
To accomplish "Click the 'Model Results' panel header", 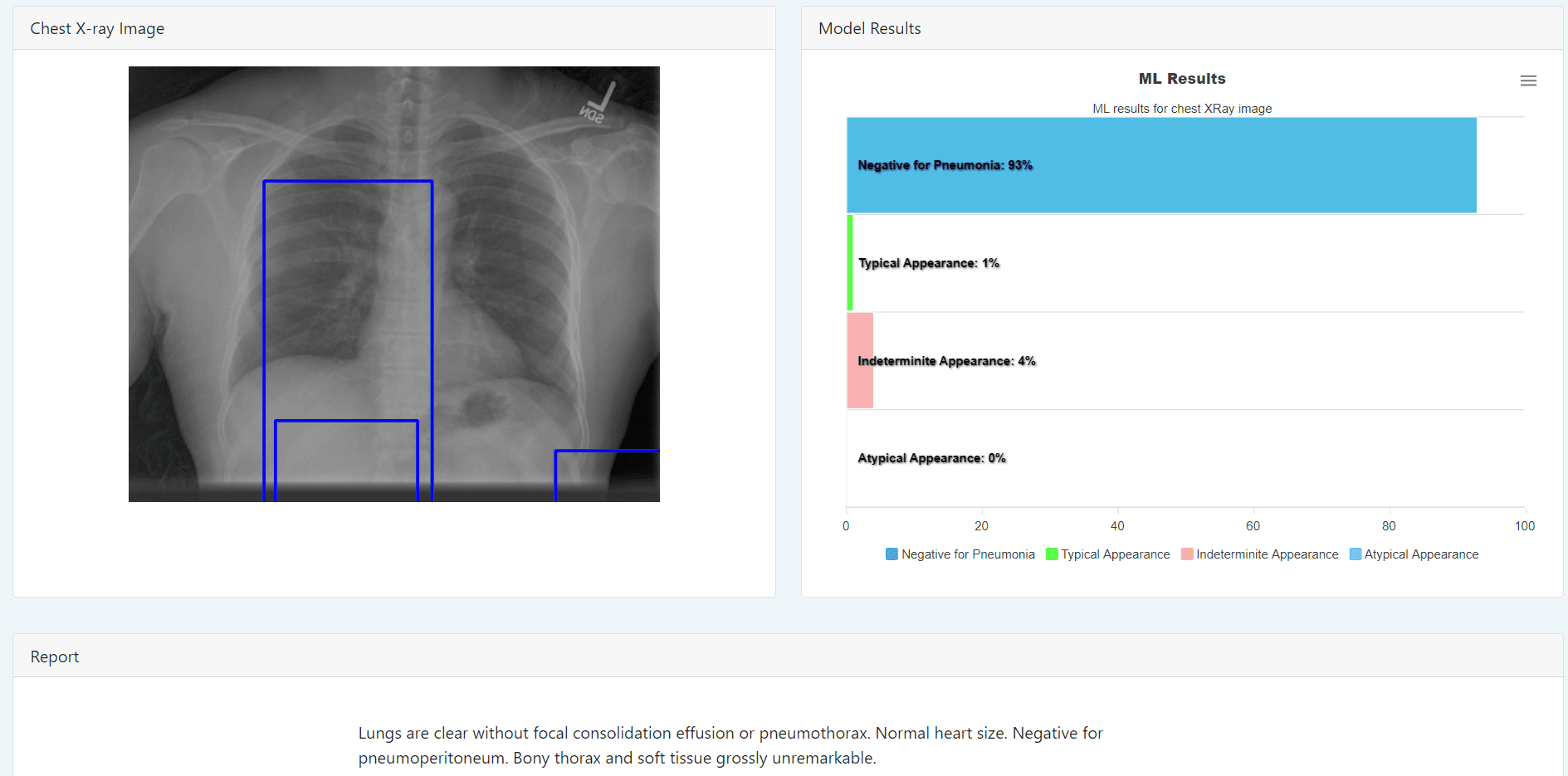I will [868, 27].
